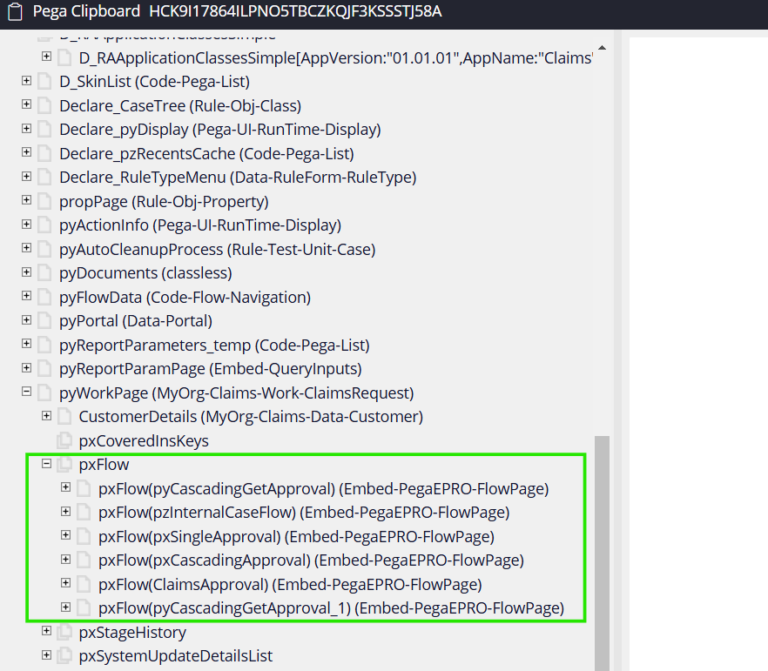768x671 pixels.
Task: Expand the pyReportParamPage node
Action: [x=26, y=368]
